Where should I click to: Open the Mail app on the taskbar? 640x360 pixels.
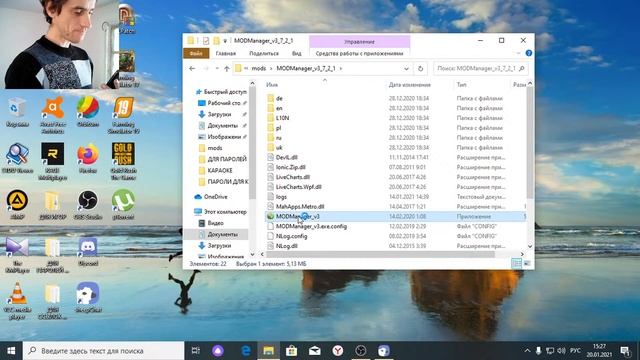tap(314, 351)
